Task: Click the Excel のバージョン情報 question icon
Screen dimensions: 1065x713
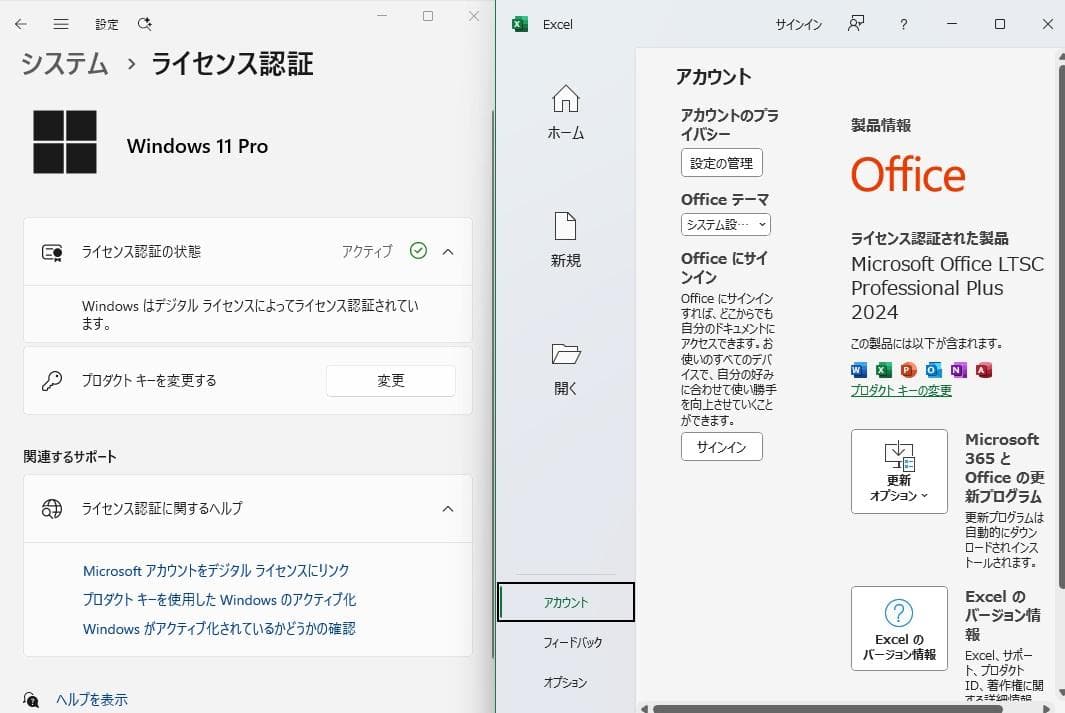Action: 898,615
